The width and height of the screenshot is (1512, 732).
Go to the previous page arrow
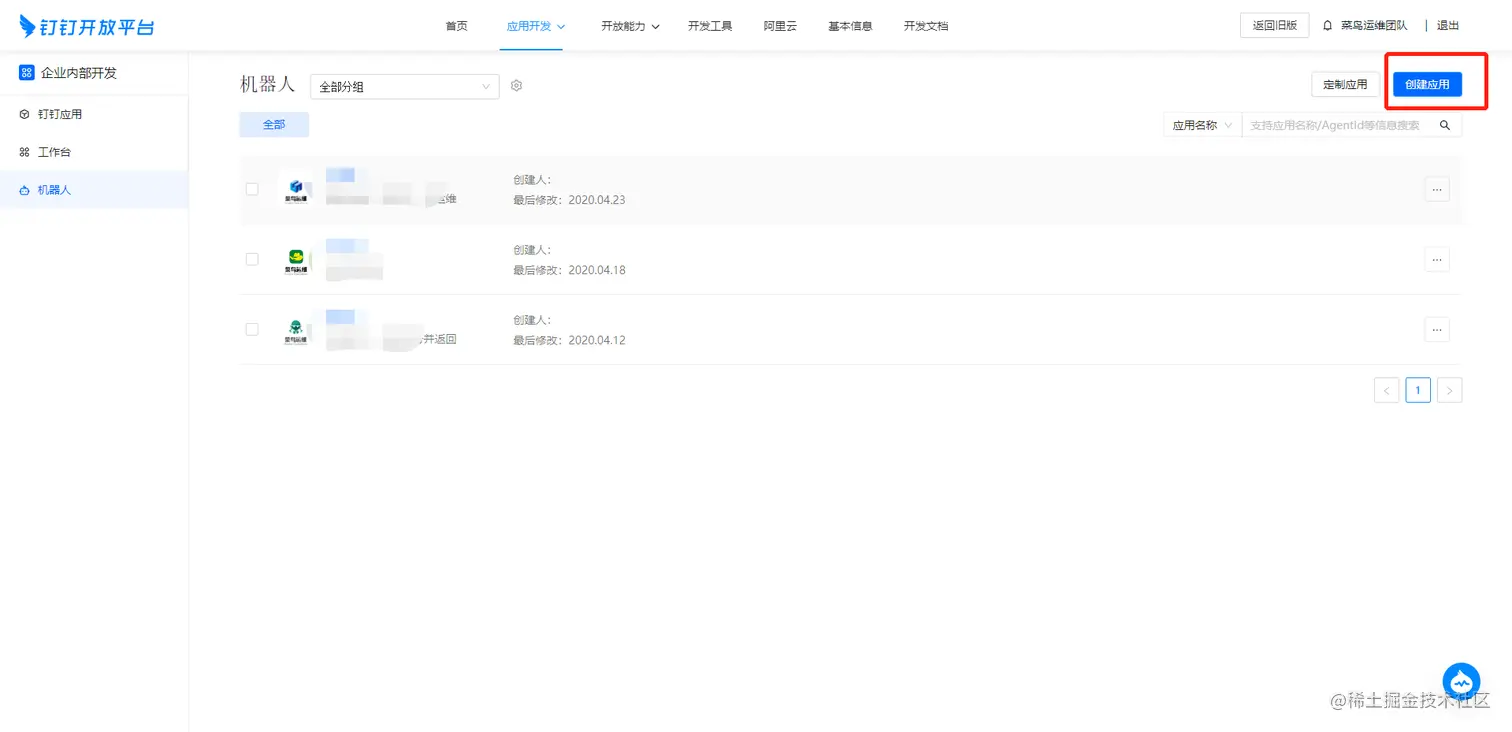(x=1386, y=390)
